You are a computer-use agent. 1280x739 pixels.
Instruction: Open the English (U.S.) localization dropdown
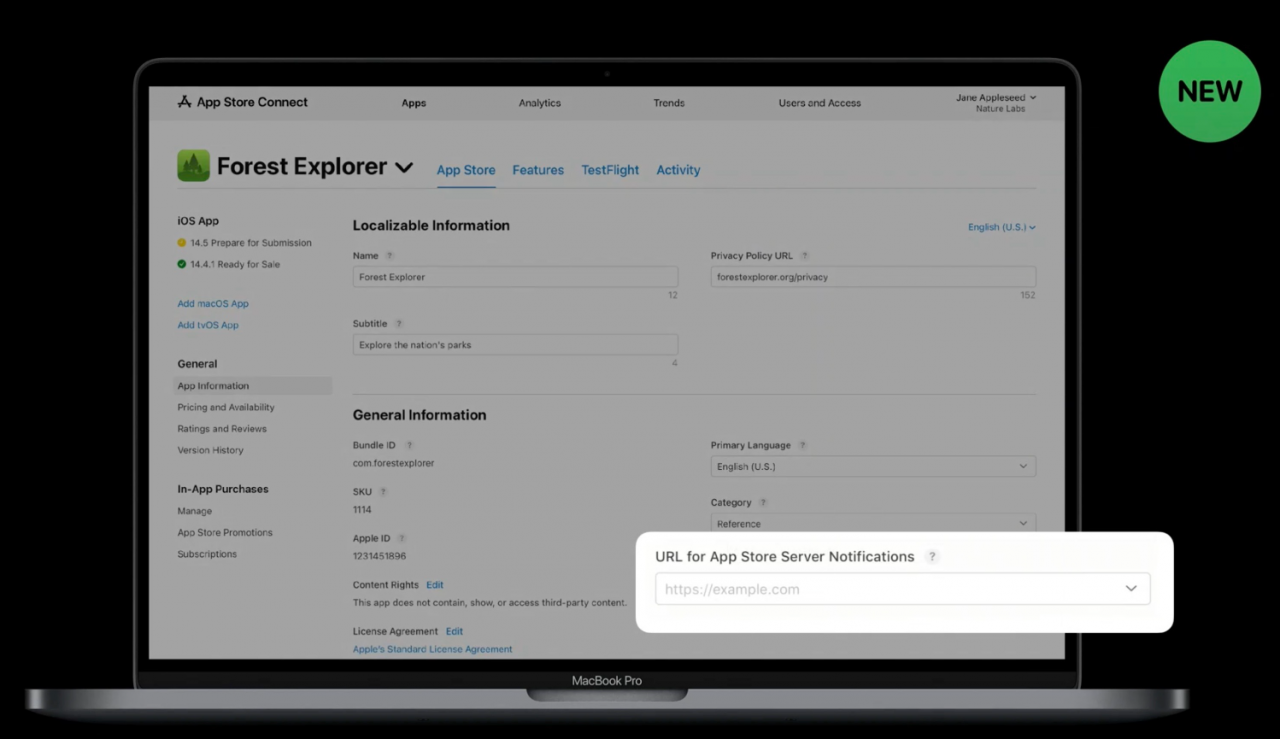[x=1001, y=227]
